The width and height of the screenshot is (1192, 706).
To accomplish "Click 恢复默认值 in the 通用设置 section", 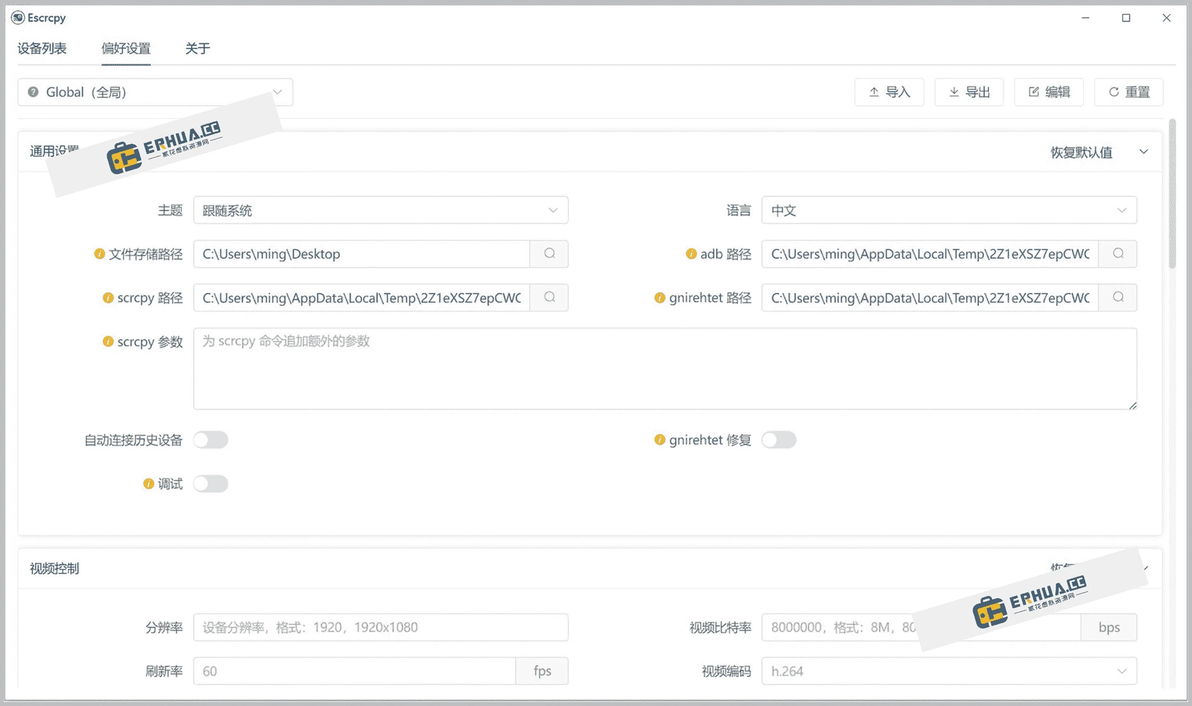I will tap(1081, 152).
